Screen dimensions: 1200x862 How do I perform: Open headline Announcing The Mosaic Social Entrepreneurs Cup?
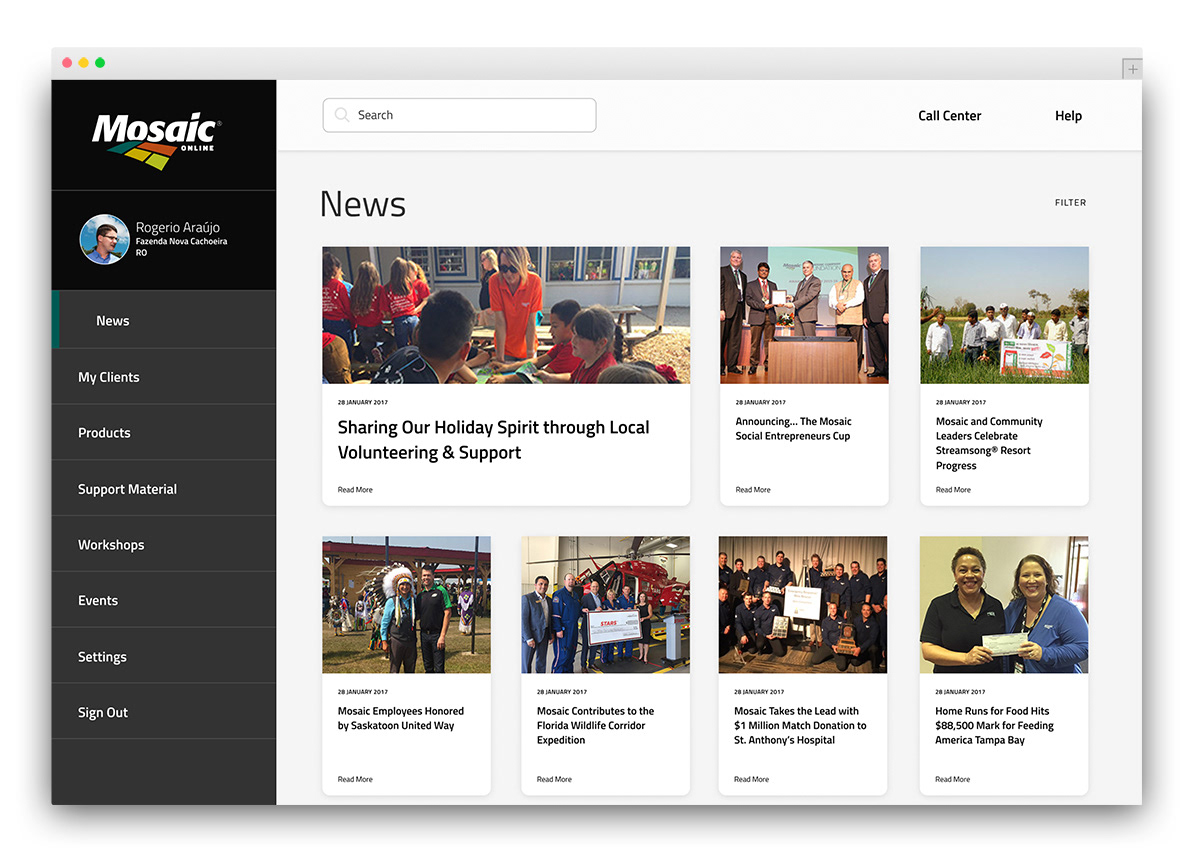(794, 429)
